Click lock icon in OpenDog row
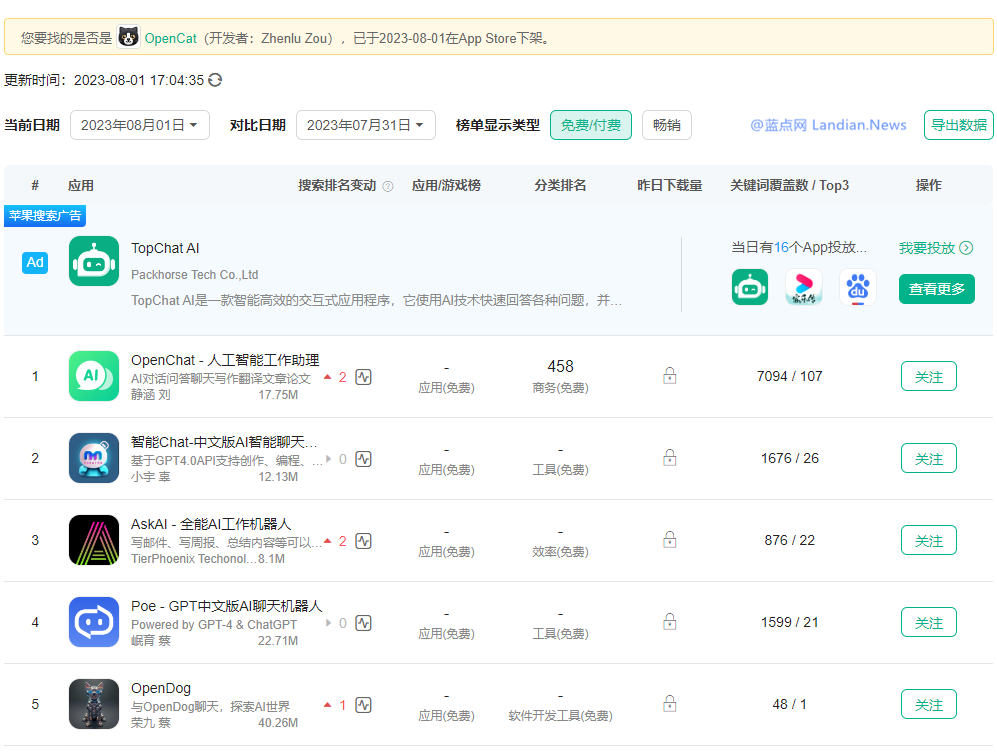 click(670, 703)
